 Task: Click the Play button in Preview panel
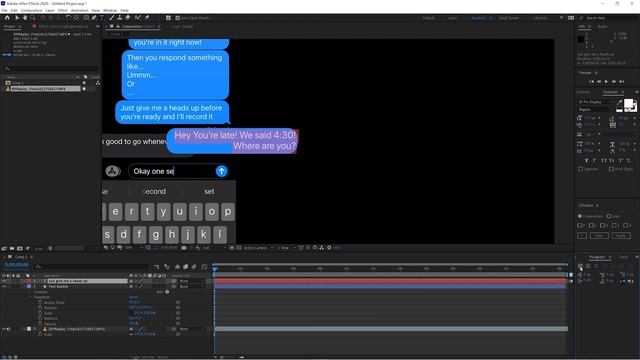(x=606, y=82)
